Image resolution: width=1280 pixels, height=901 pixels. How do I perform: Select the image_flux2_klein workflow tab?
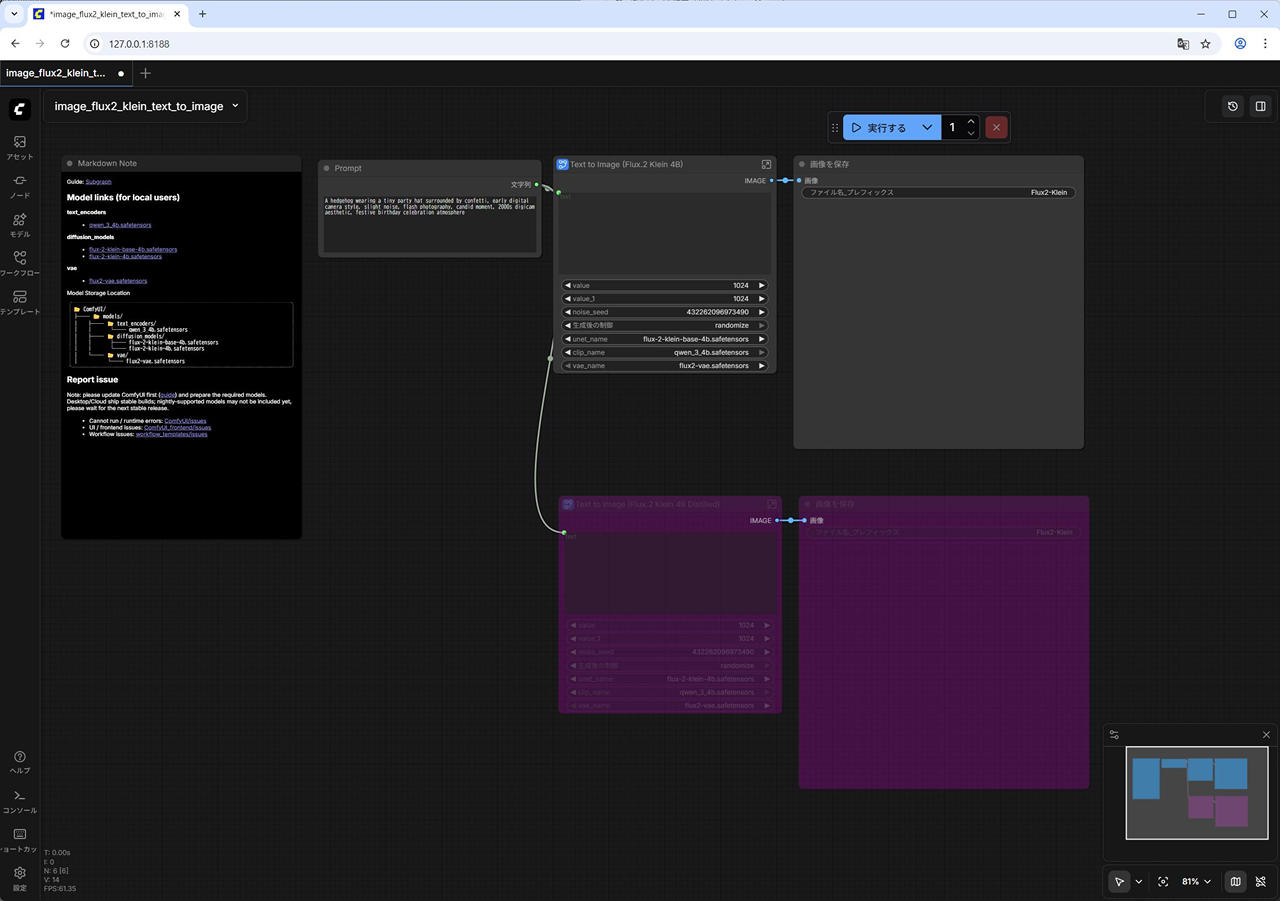[56, 73]
